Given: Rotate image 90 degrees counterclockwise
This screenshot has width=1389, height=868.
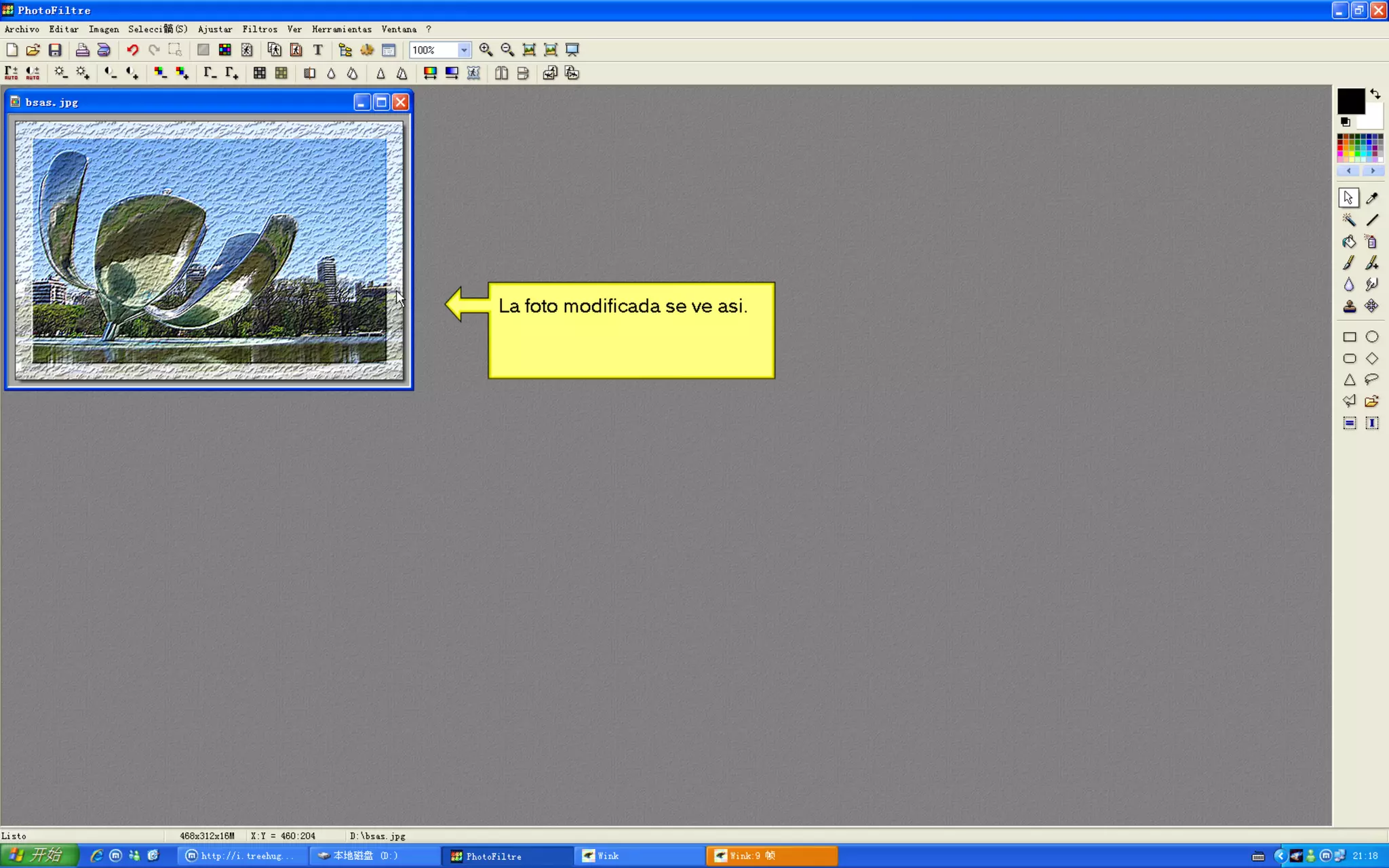Looking at the screenshot, I should [550, 73].
